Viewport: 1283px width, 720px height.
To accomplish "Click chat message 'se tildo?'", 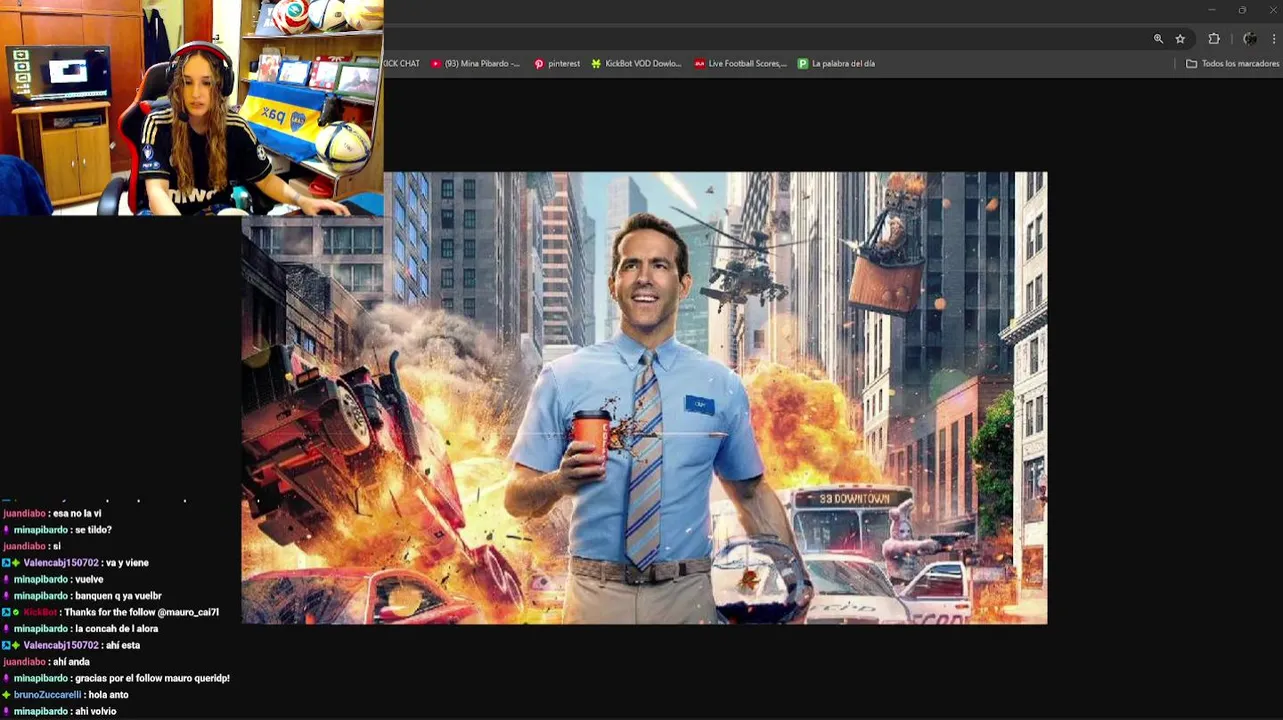I will pyautogui.click(x=93, y=530).
